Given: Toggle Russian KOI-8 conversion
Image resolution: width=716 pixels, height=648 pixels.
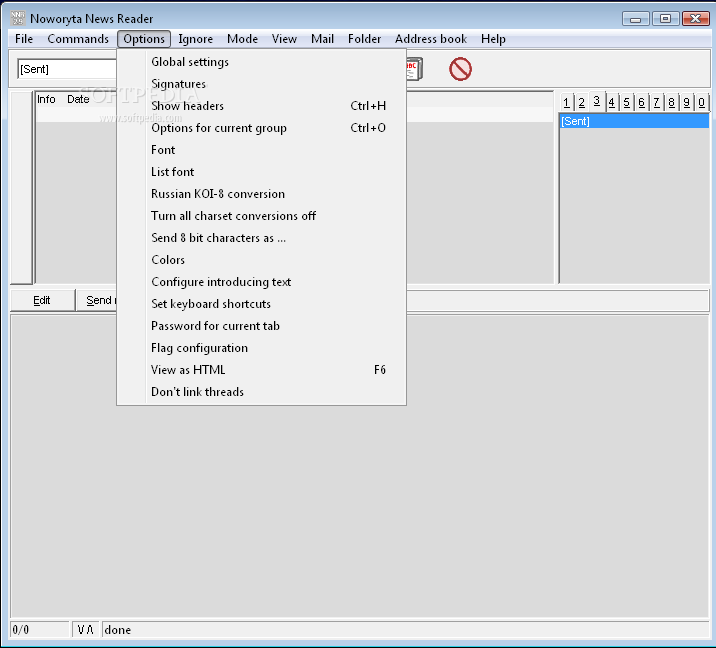Looking at the screenshot, I should (262, 194).
